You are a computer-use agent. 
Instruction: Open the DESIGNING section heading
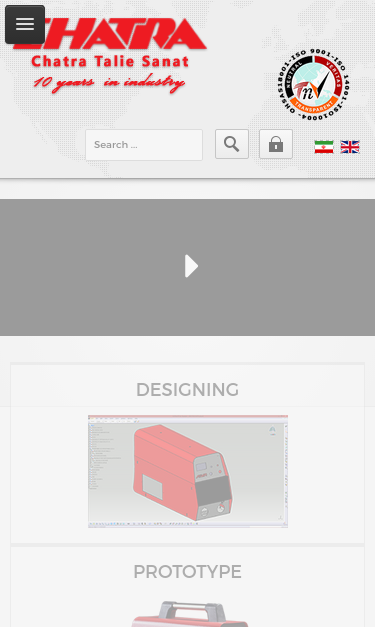coord(188,389)
